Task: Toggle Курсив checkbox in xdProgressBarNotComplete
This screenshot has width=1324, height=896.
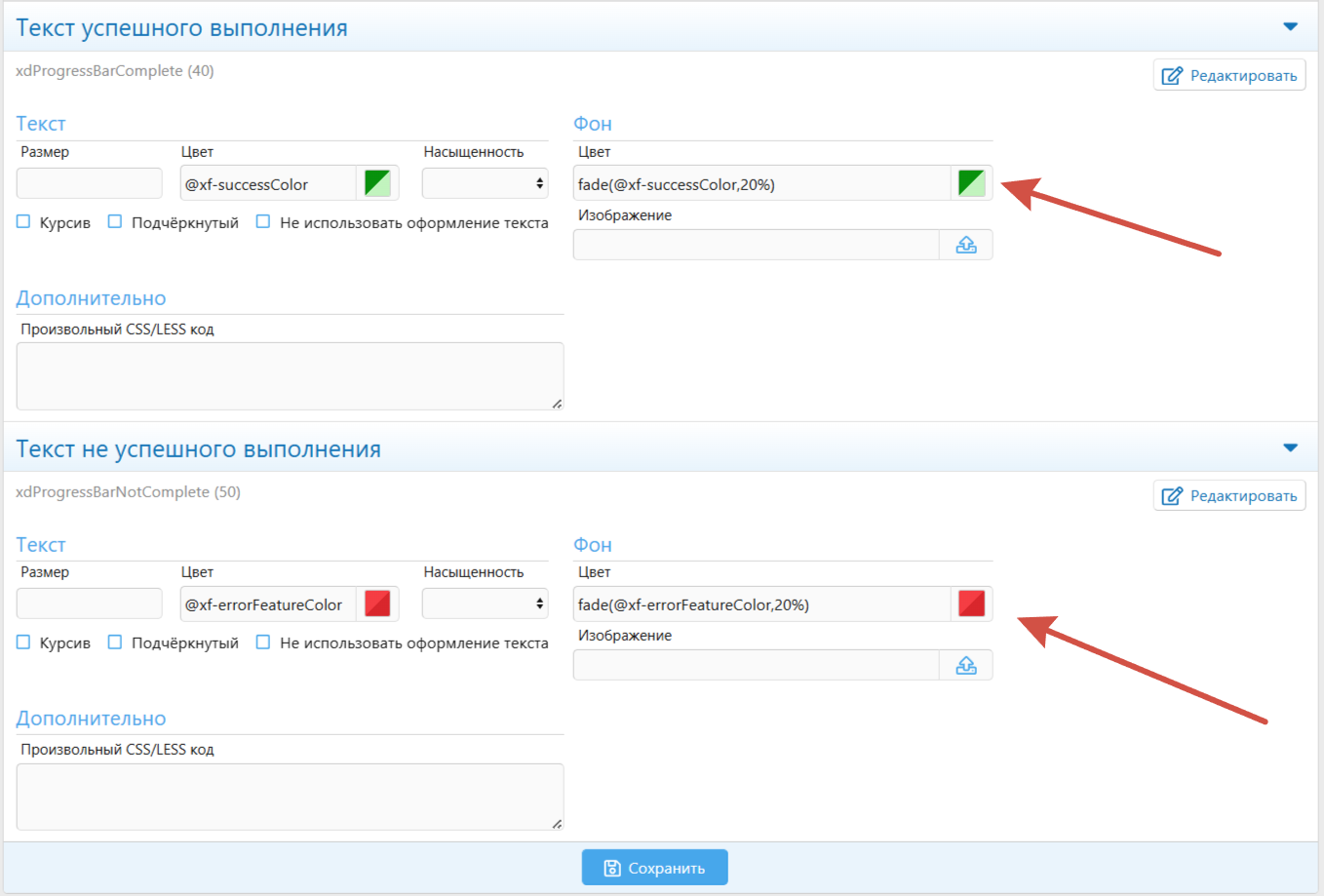Action: (x=24, y=643)
